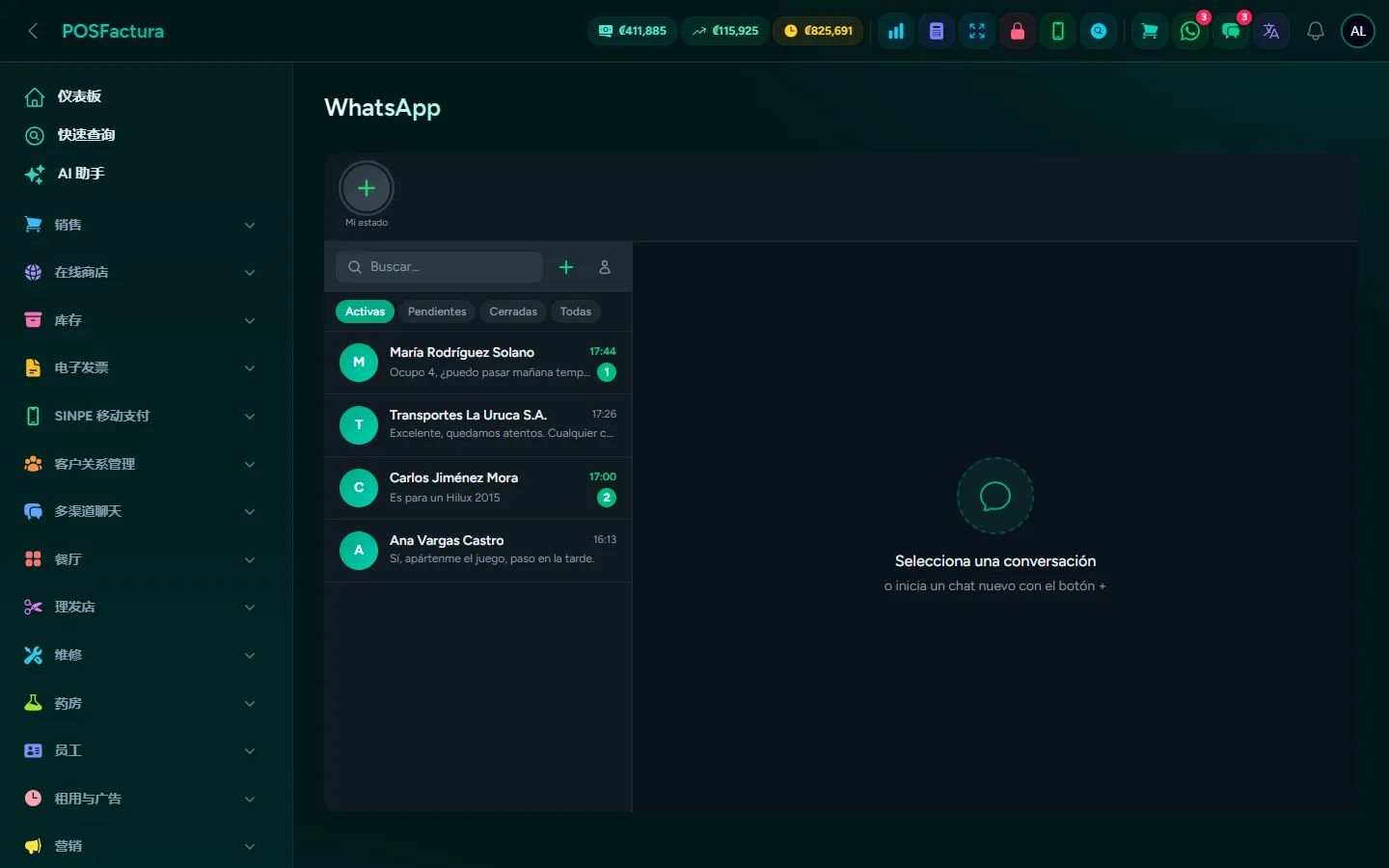Image resolution: width=1389 pixels, height=868 pixels.
Task: Click the POSFactura logo text
Action: click(x=113, y=31)
